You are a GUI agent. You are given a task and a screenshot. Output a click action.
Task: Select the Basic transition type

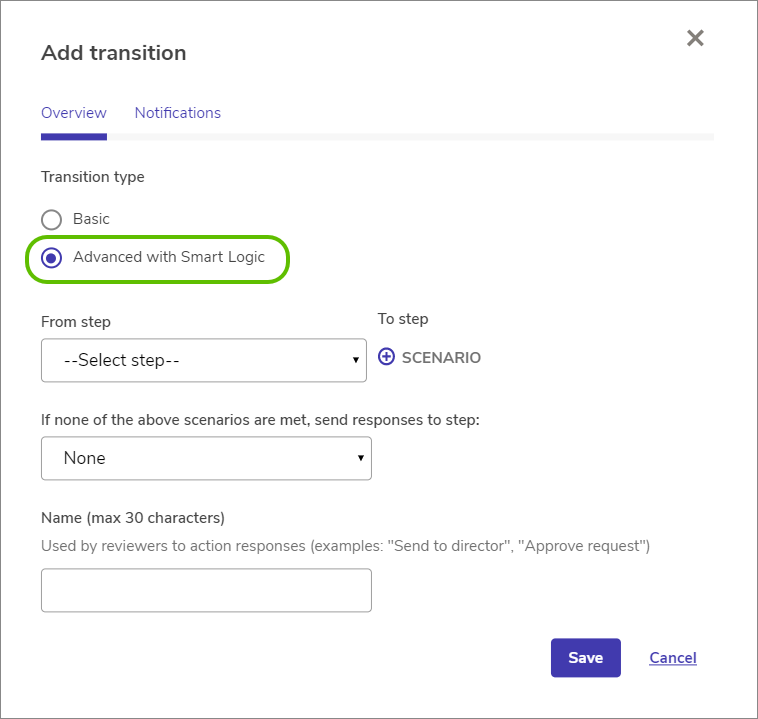[x=51, y=220]
